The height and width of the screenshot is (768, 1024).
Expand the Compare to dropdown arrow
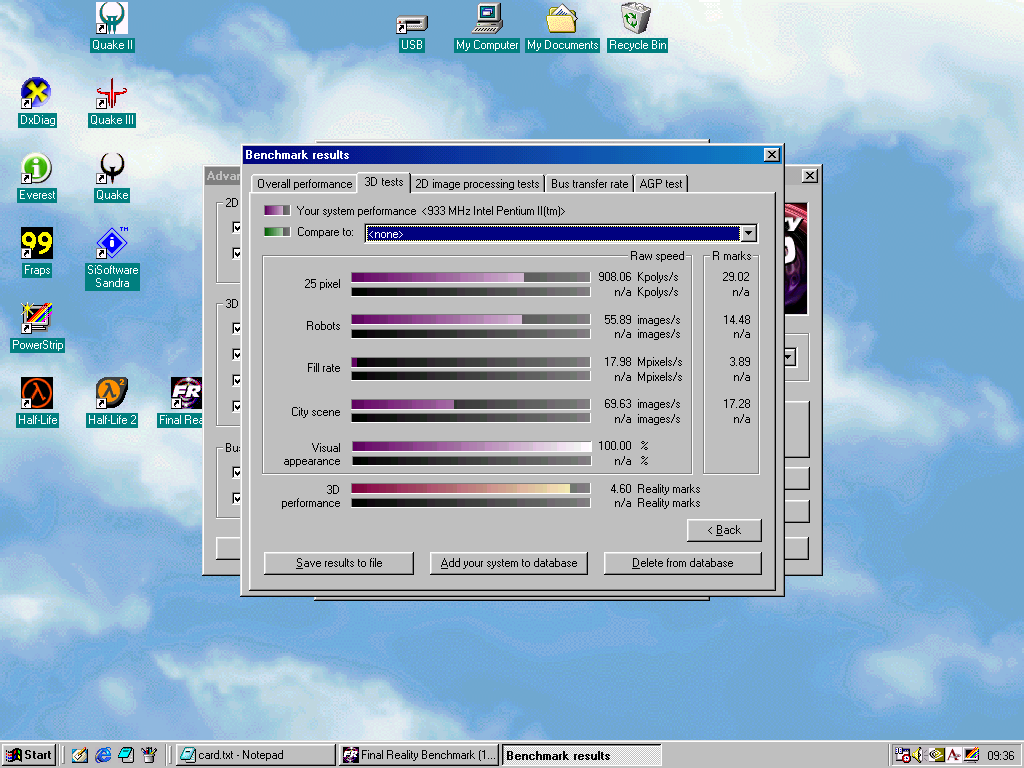(747, 233)
